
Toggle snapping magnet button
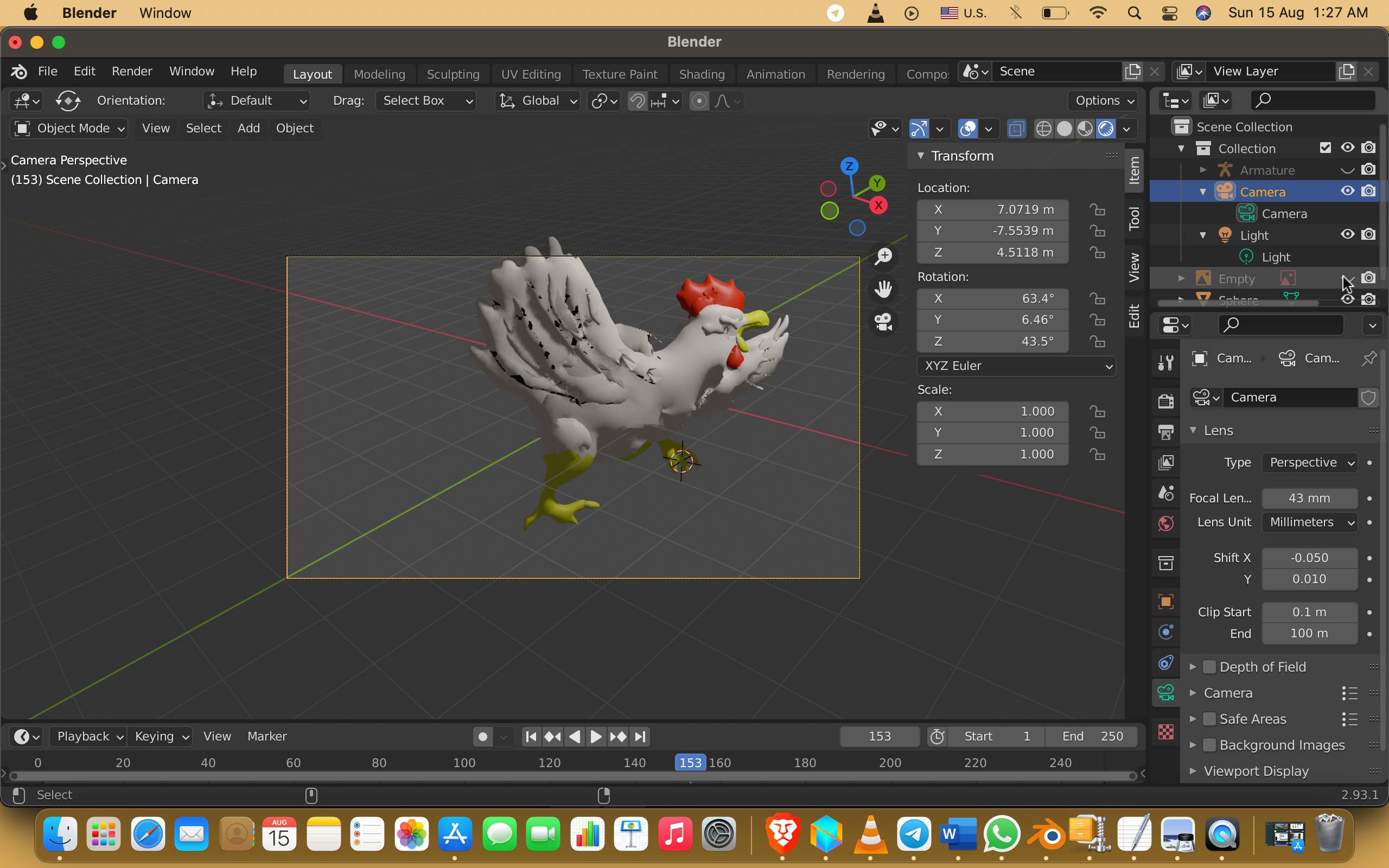637,101
